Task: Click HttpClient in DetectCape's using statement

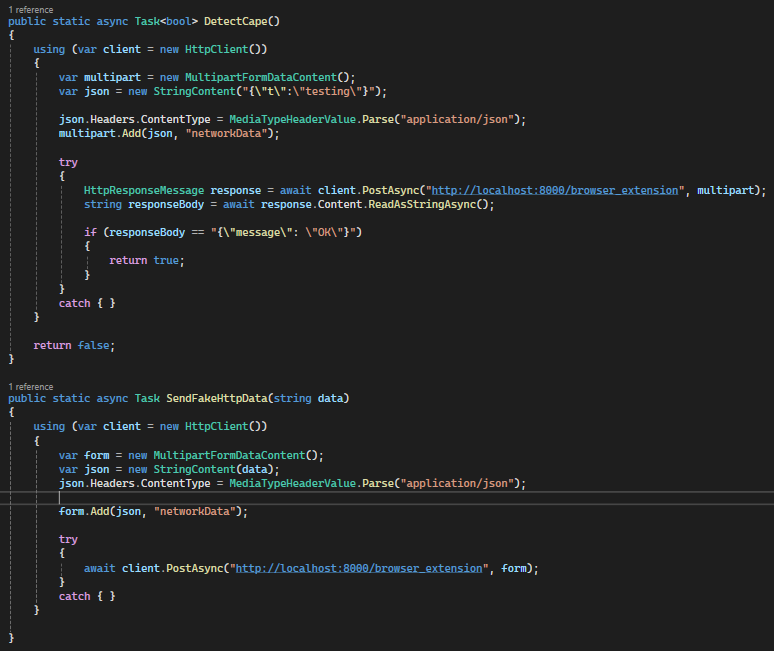Action: pos(217,50)
